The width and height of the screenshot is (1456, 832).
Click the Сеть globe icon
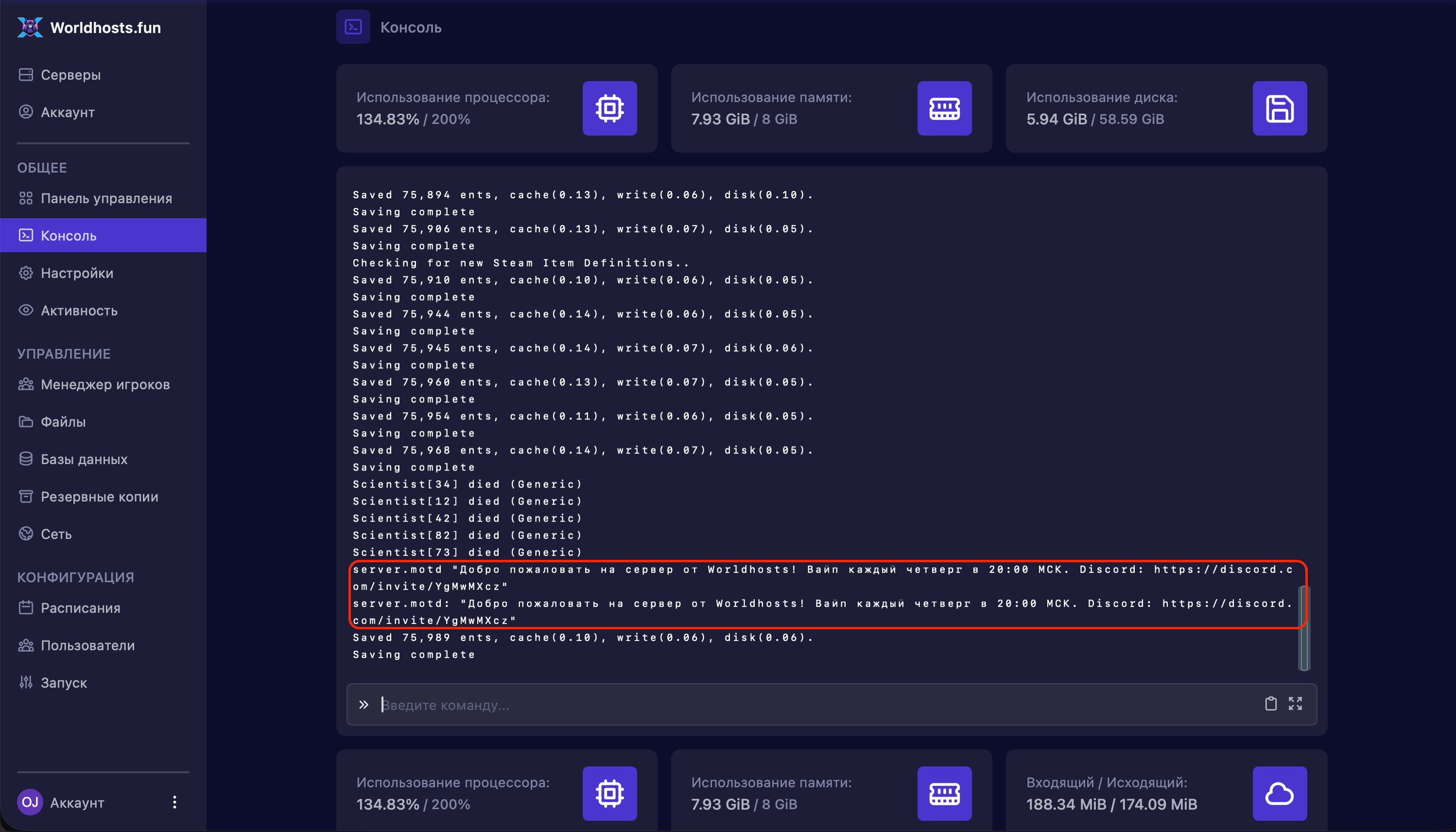tap(26, 534)
